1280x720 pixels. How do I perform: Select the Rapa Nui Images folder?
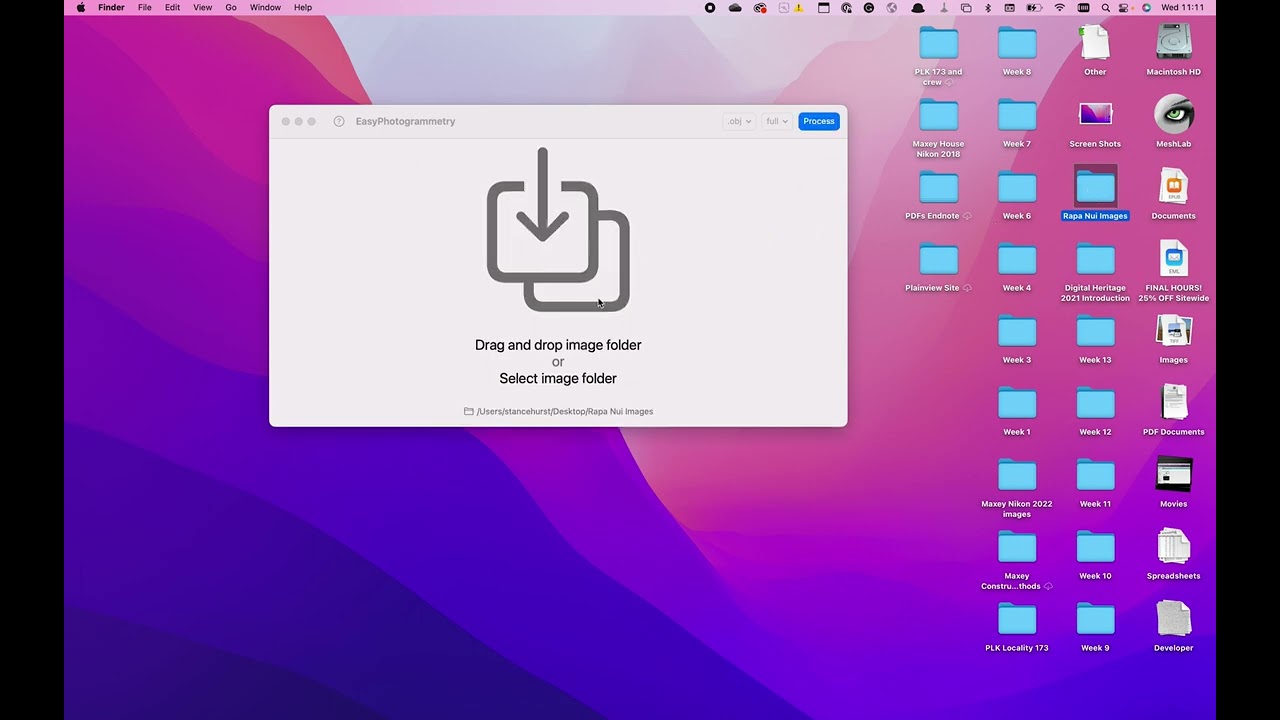(1095, 187)
